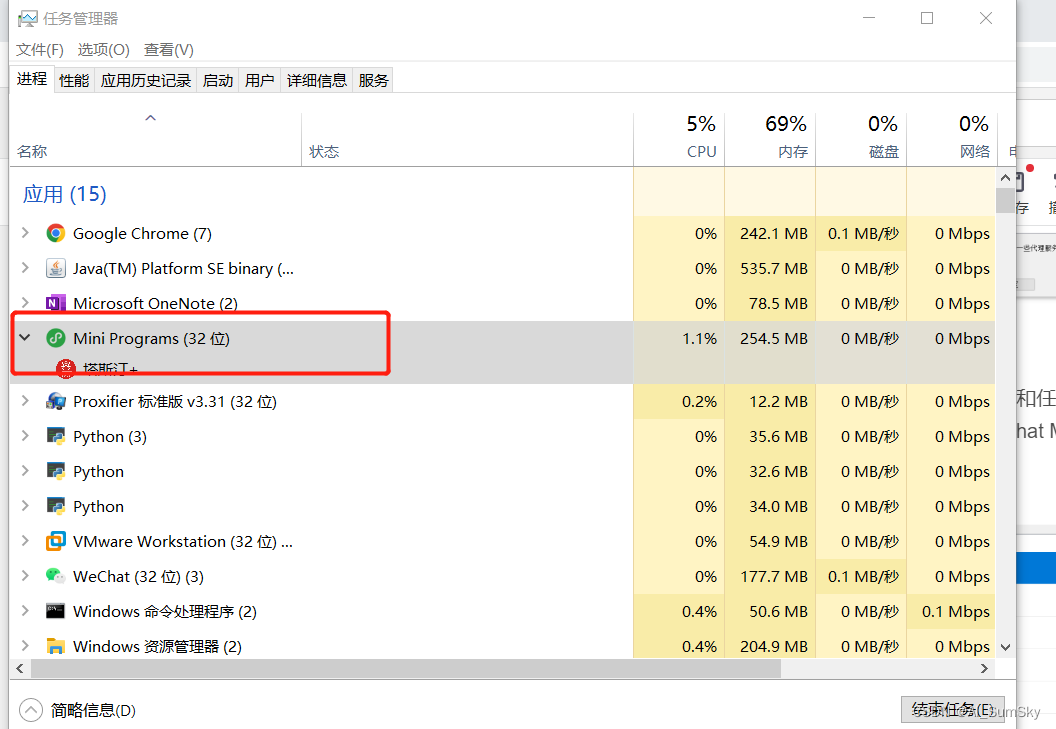Switch to the 用户 tab

pos(259,81)
